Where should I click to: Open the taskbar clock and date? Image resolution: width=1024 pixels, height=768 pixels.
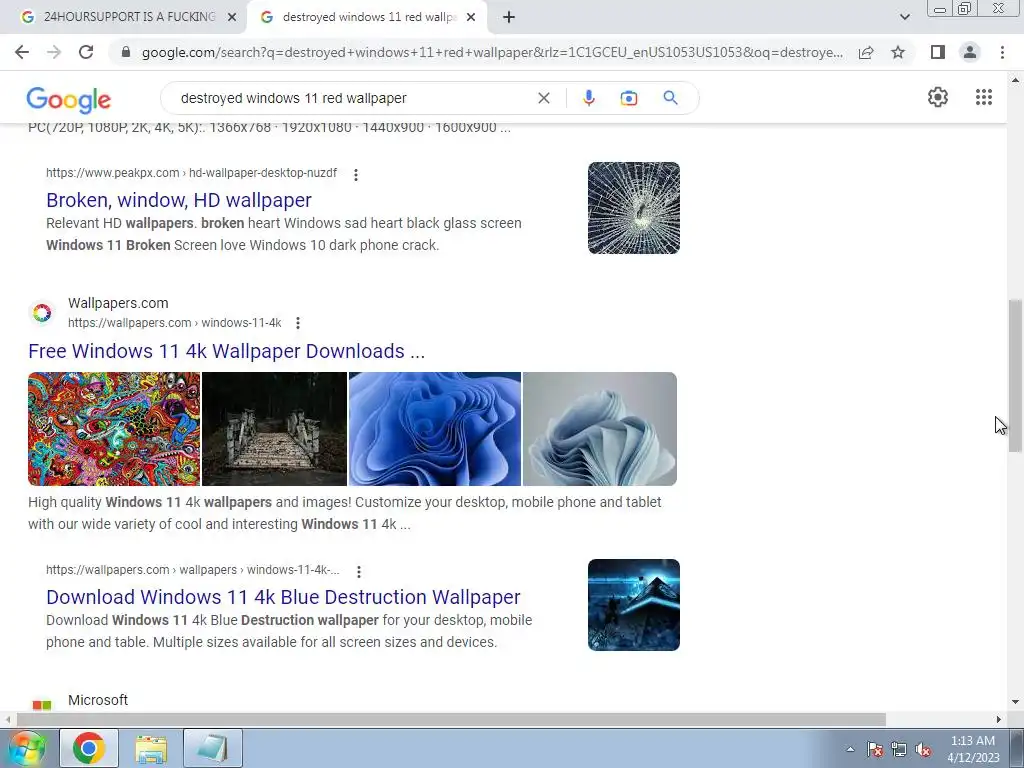coord(973,749)
